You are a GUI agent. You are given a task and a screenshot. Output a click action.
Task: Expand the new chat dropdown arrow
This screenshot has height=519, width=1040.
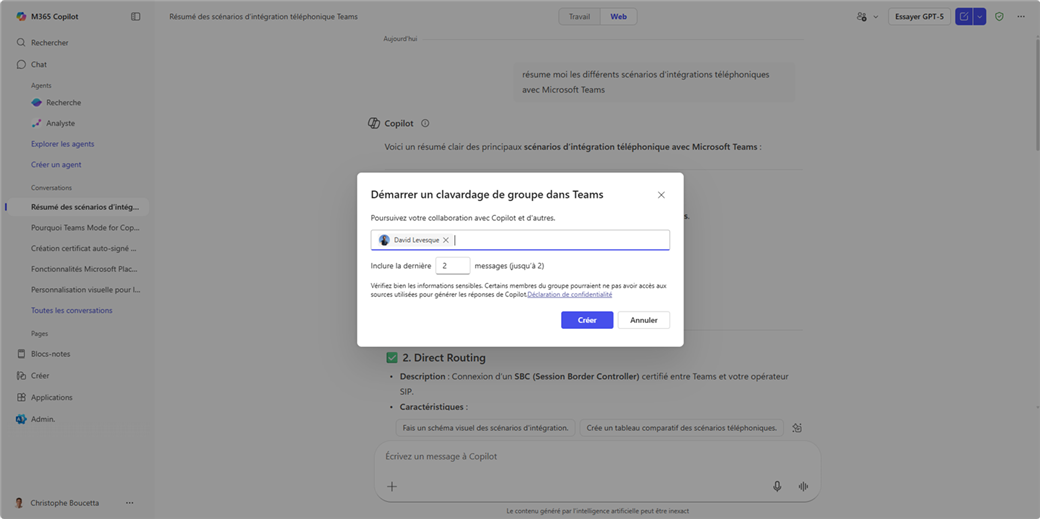pos(980,17)
